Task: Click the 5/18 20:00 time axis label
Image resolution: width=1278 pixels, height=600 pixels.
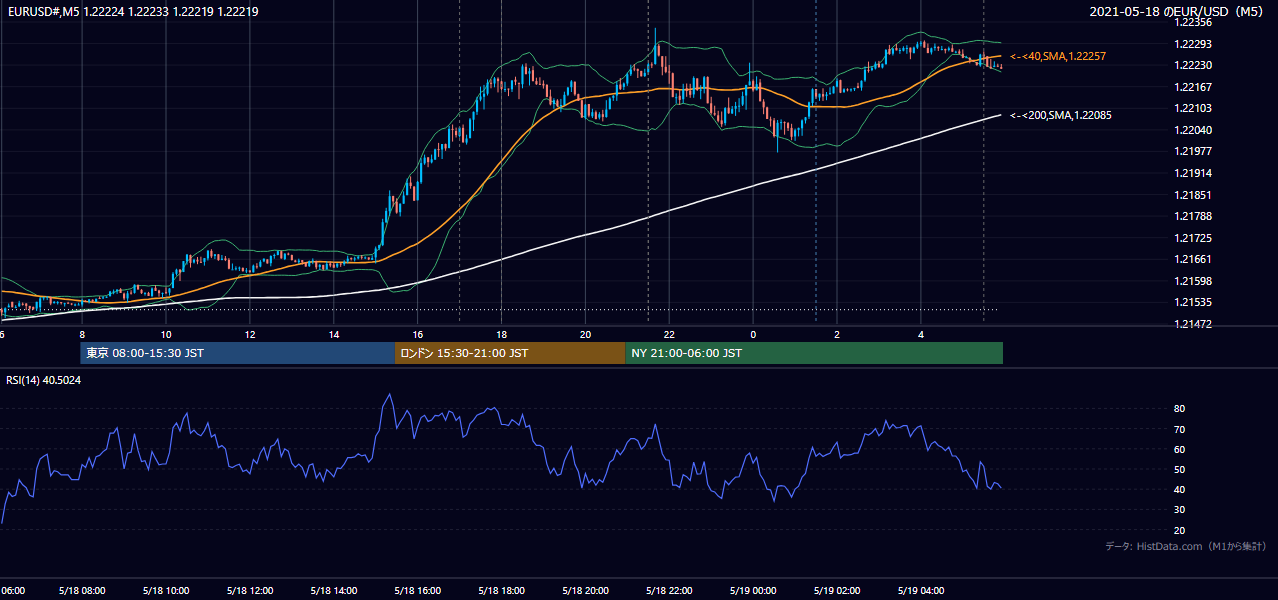Action: (585, 590)
